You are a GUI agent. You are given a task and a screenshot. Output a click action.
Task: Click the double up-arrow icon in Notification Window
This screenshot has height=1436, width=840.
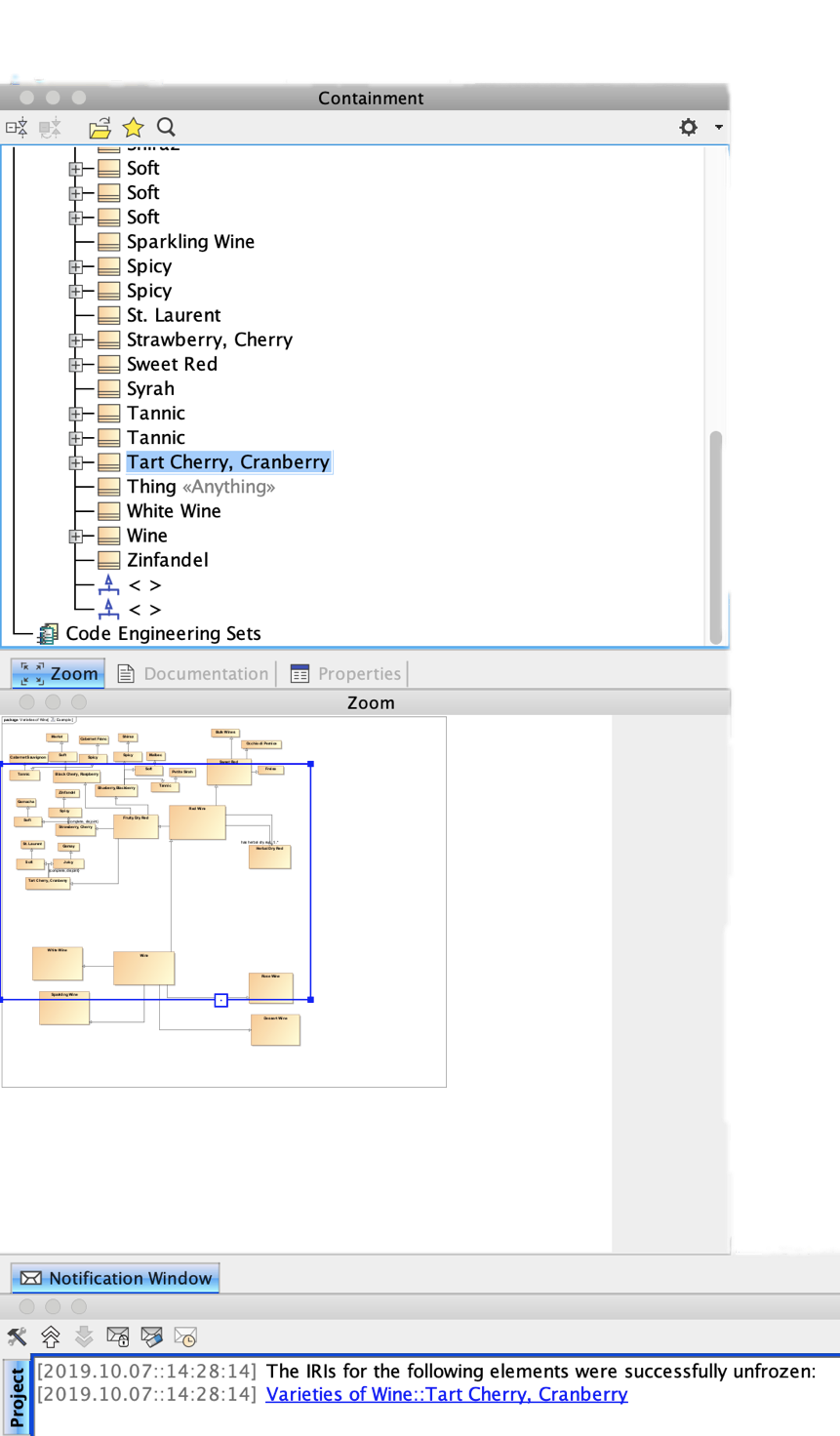click(51, 1336)
